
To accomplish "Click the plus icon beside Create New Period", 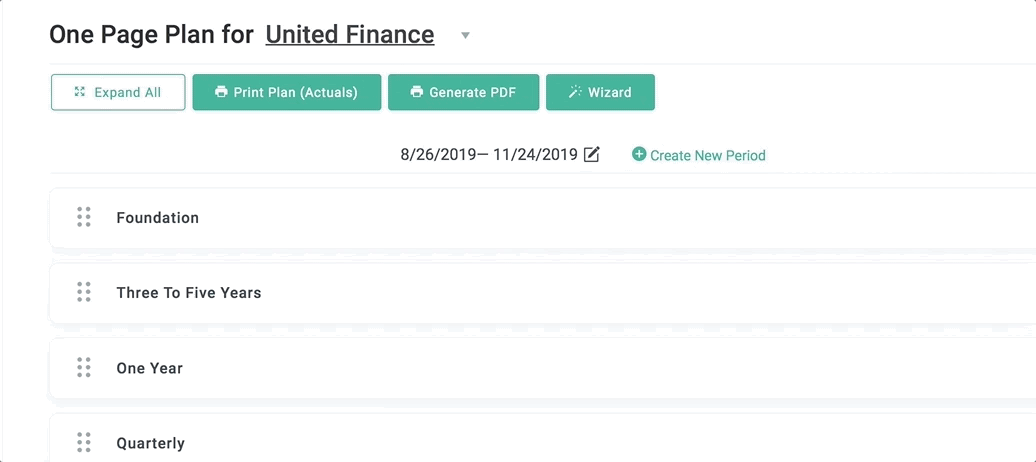I will click(639, 154).
